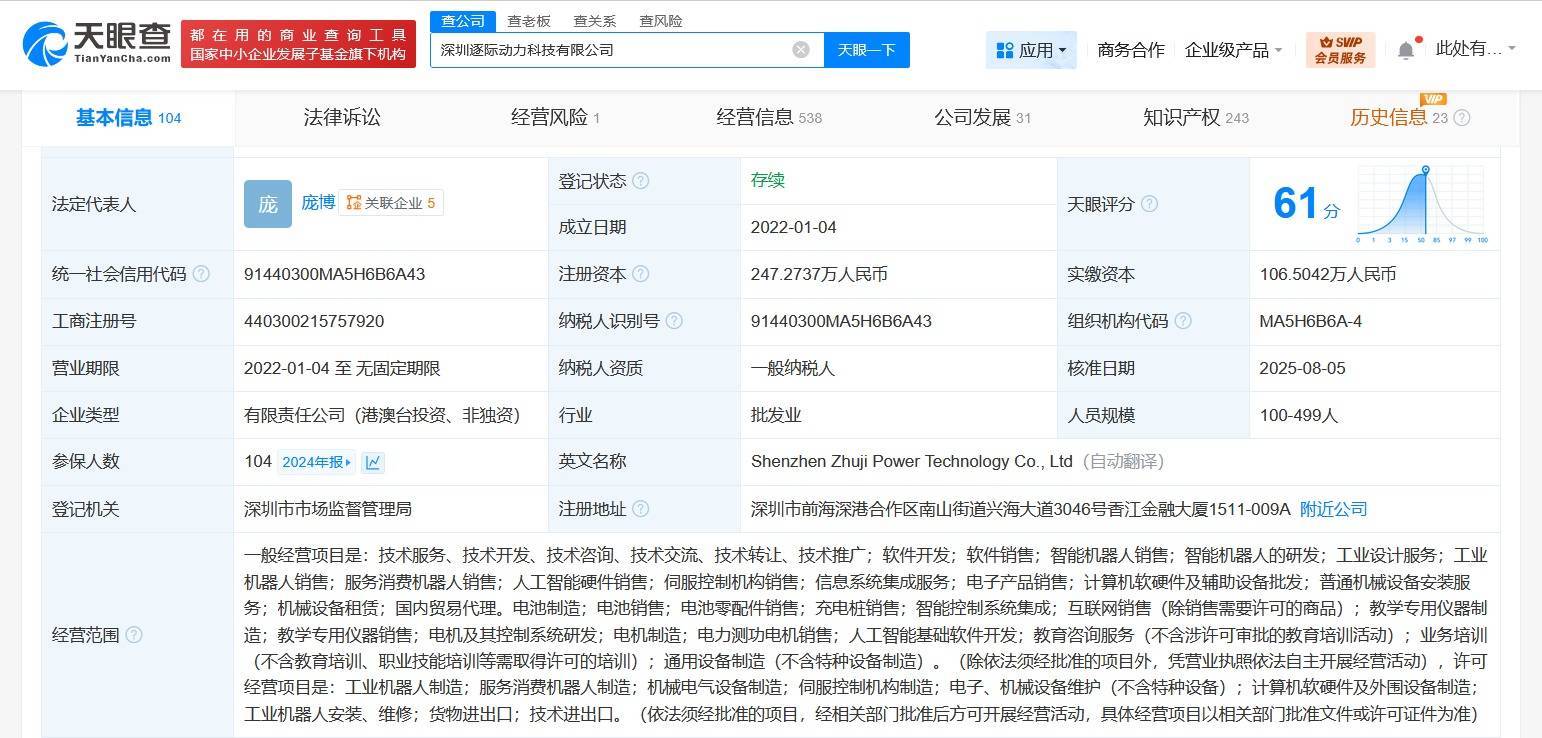Show help for 注册资本 question mark
1542x738 pixels.
click(x=641, y=274)
